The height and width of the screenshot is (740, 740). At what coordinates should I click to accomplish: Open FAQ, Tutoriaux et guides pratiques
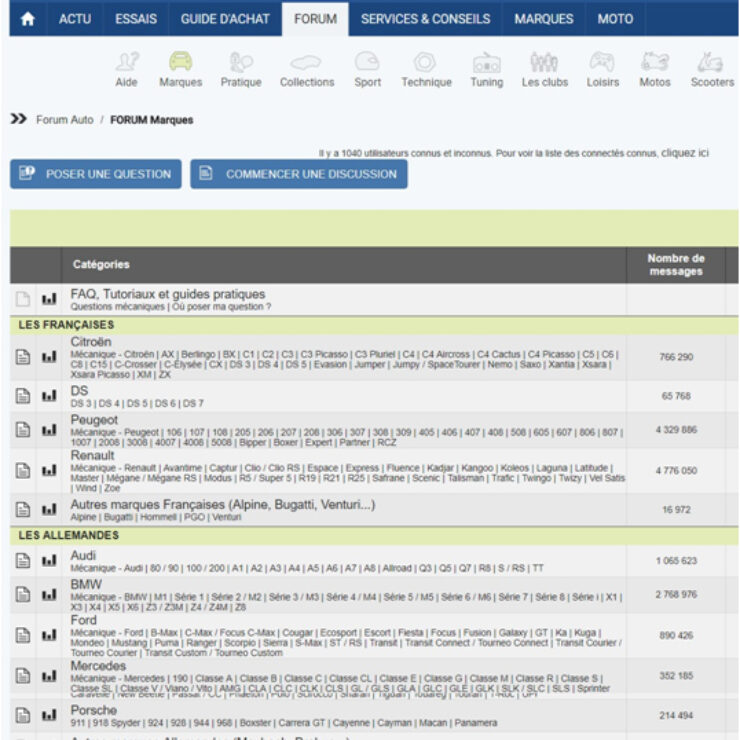(168, 294)
